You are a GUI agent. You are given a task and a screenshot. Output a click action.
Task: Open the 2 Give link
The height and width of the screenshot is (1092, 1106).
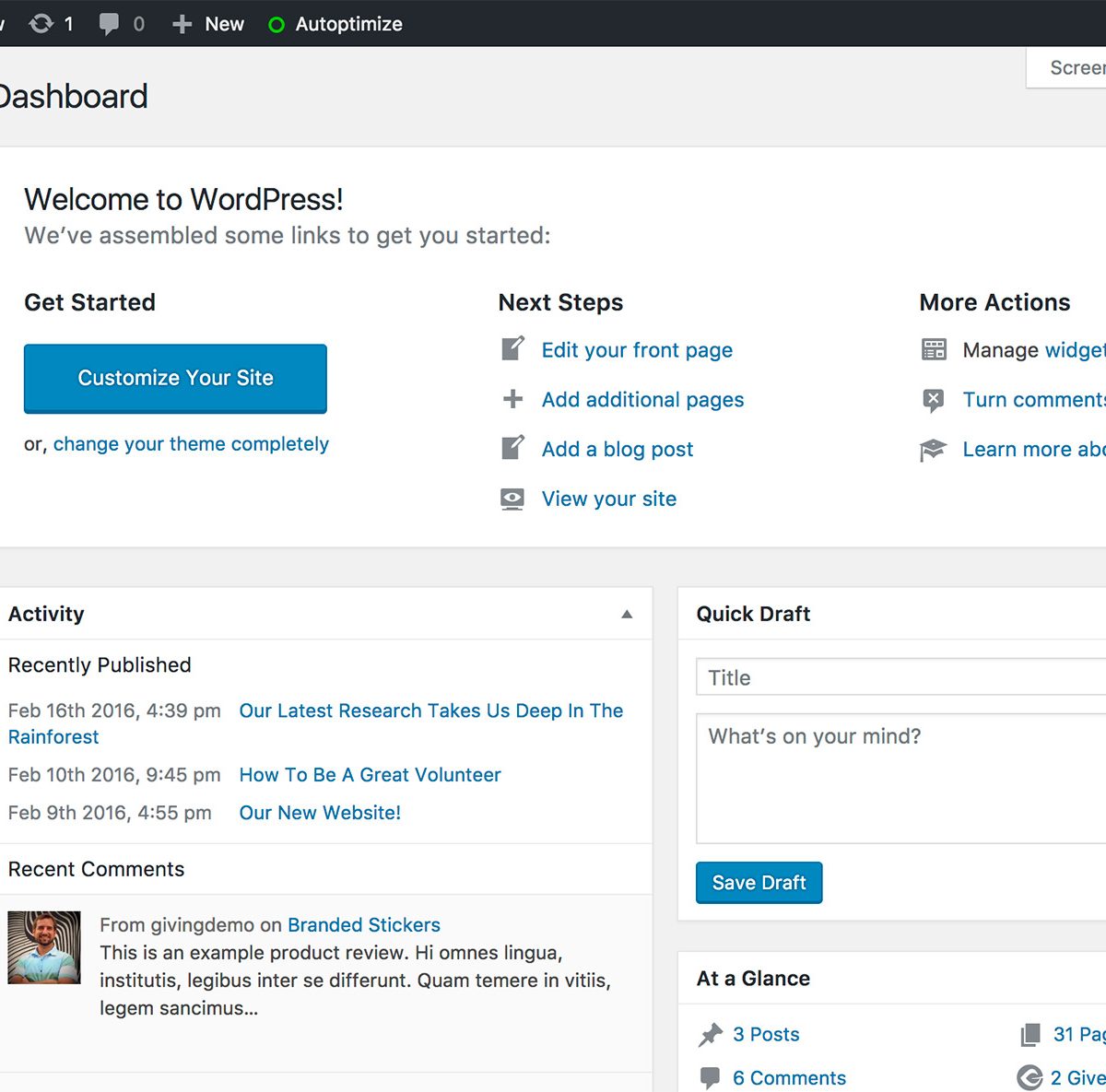tap(1078, 1078)
